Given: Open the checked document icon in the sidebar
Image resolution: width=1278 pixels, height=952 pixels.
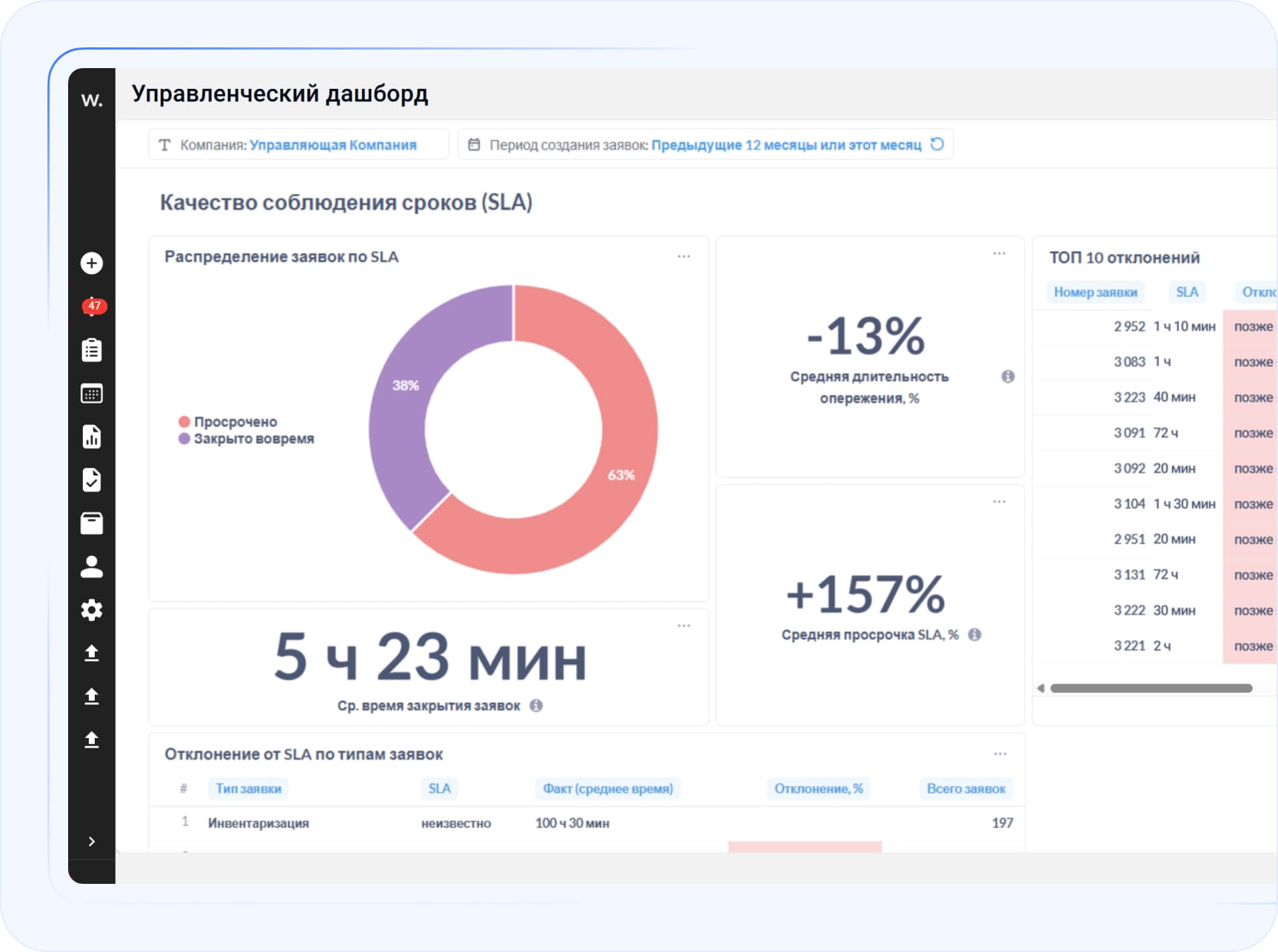Looking at the screenshot, I should pos(92,480).
